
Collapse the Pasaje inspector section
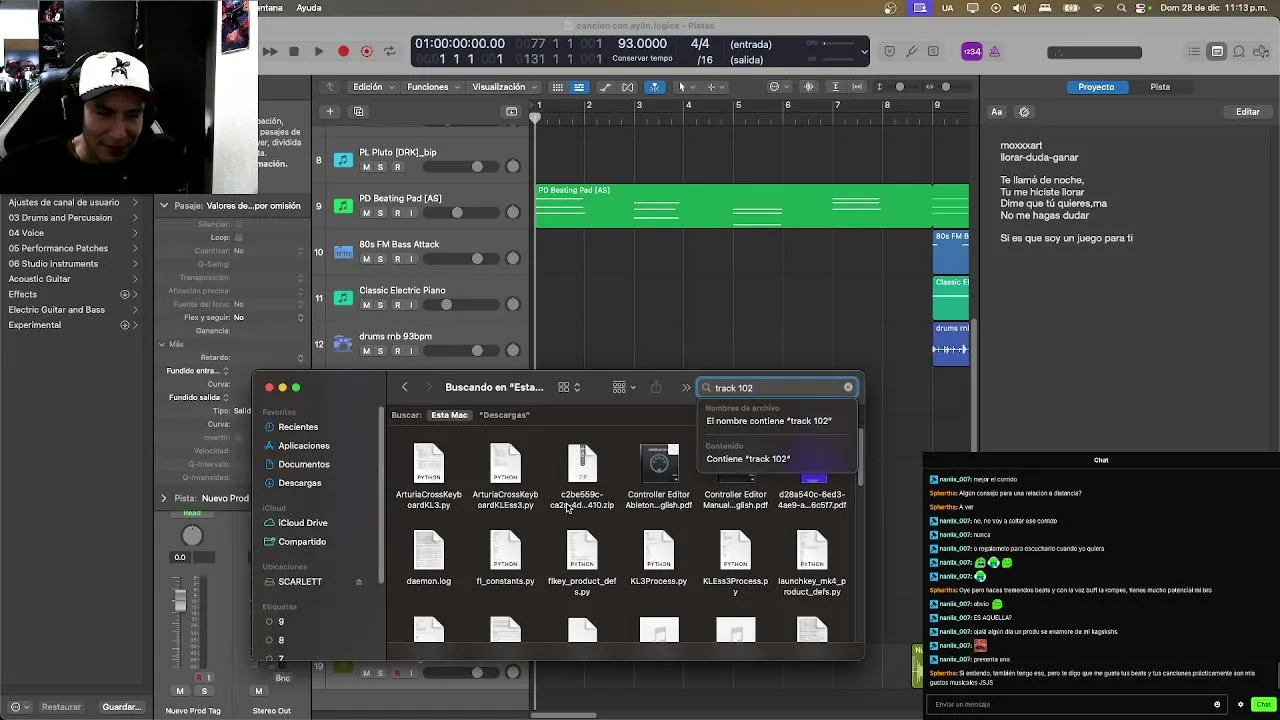[164, 206]
